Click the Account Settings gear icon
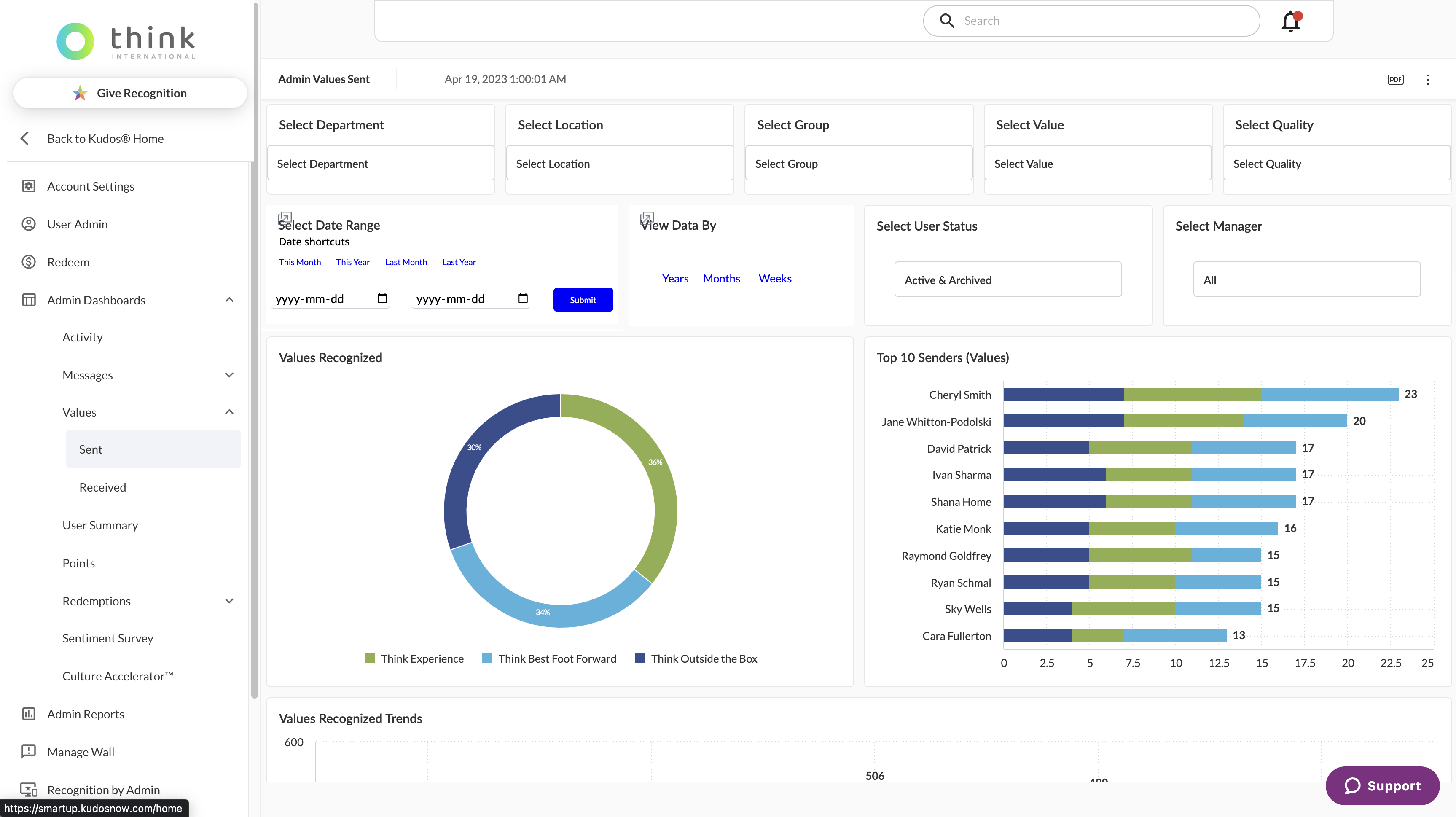 tap(28, 186)
